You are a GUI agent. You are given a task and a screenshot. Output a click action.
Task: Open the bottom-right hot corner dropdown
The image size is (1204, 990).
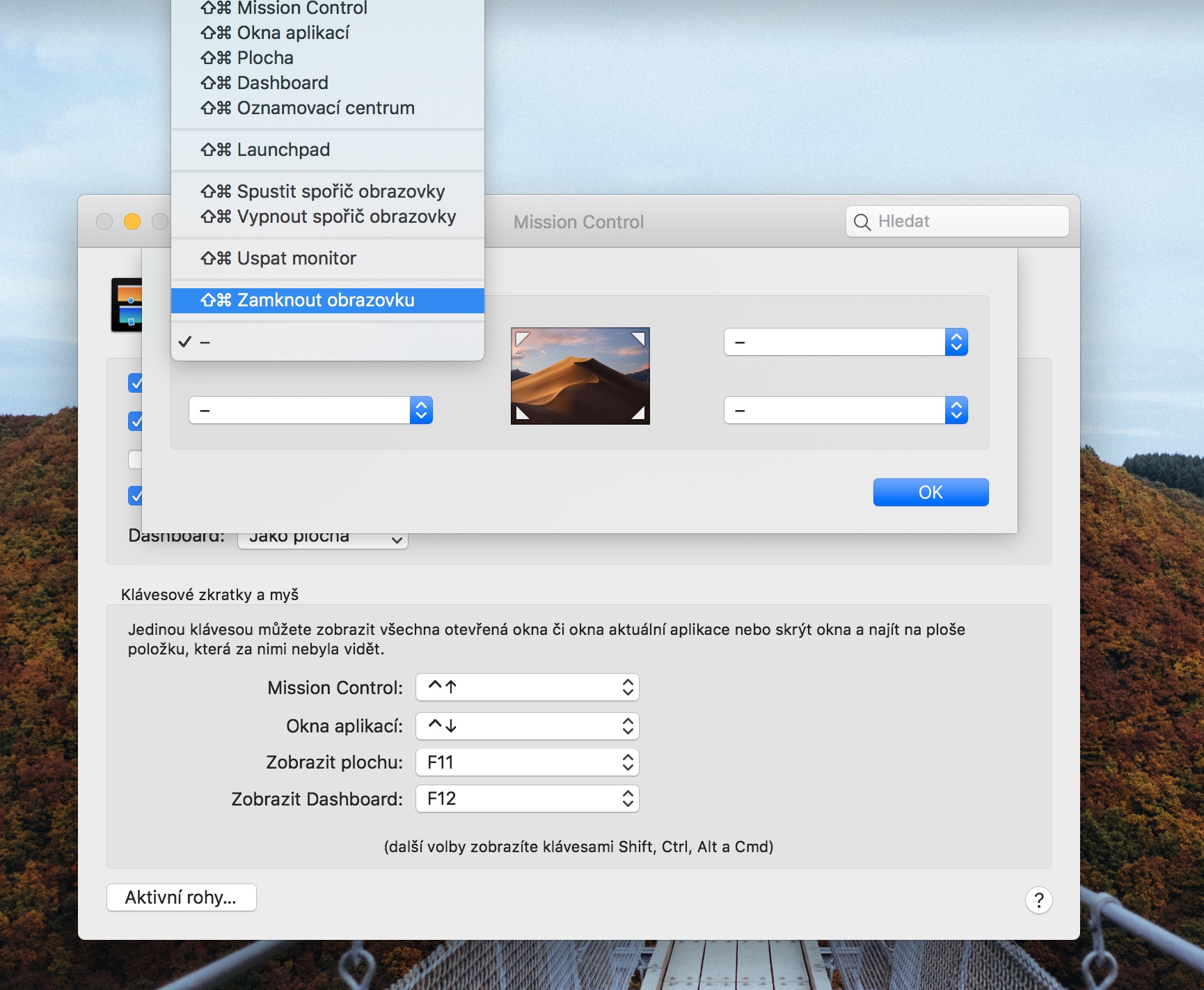coord(846,410)
